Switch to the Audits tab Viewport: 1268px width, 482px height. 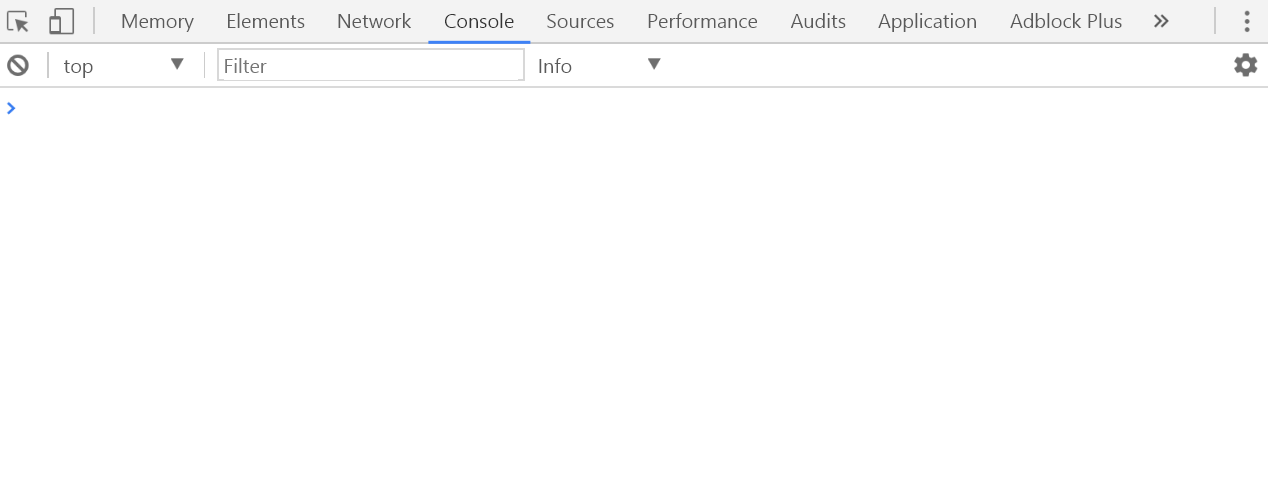[818, 21]
